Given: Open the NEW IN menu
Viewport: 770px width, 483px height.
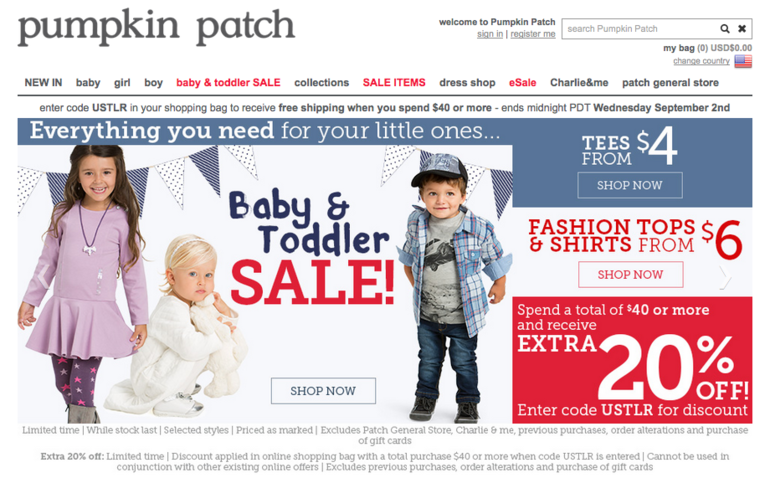Looking at the screenshot, I should [x=43, y=82].
